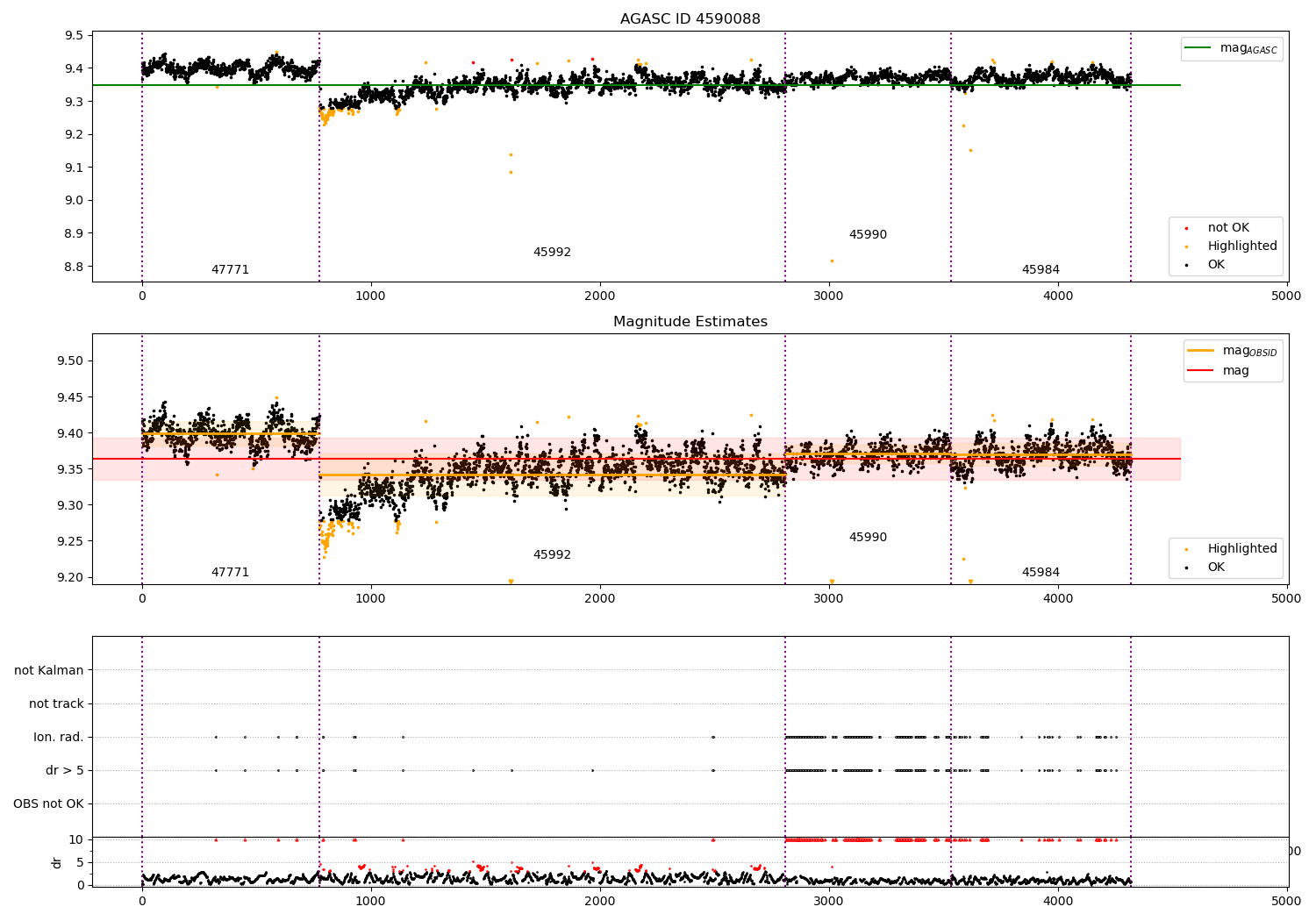
Task: Click the 9.50 y-tick of Magnitude Estimates plot
Action: tap(69, 361)
